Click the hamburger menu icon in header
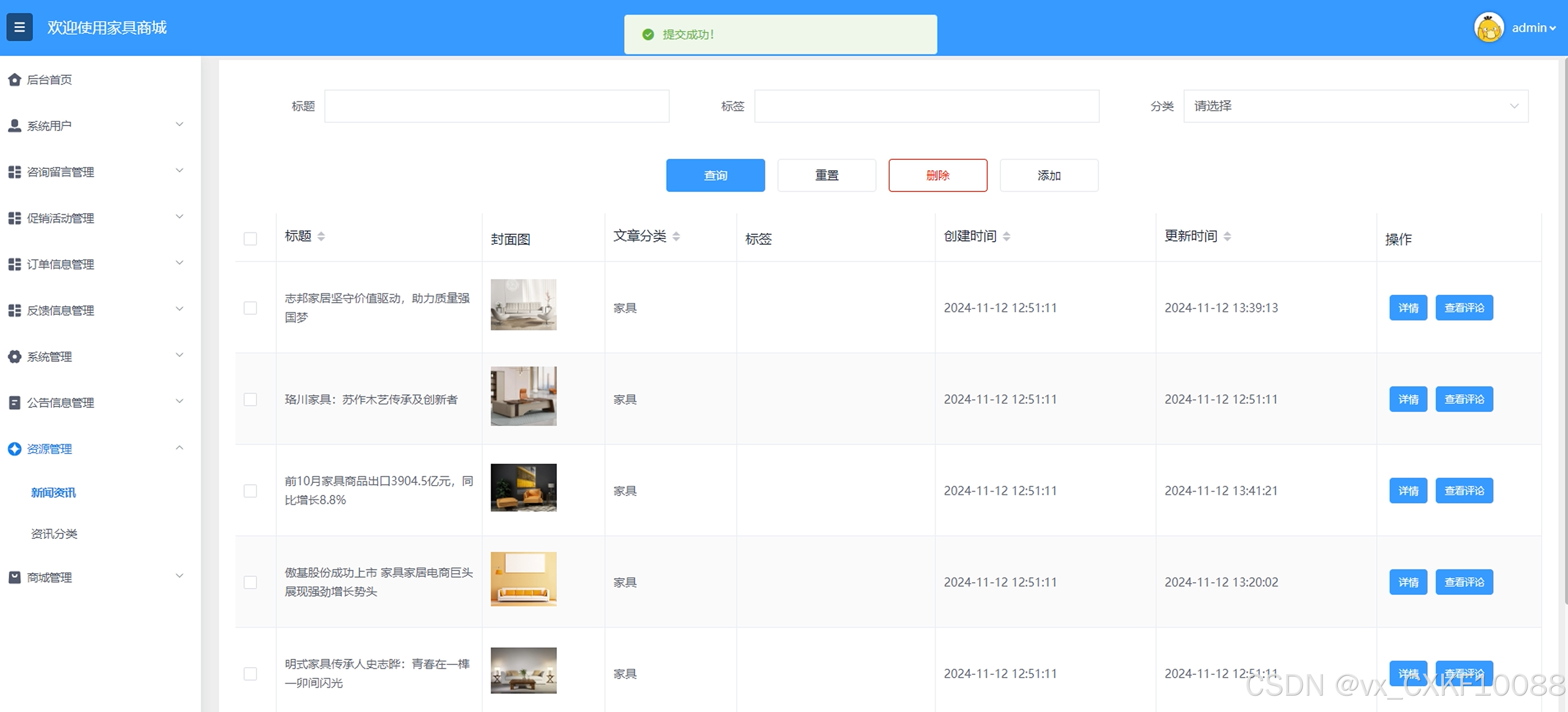The width and height of the screenshot is (1568, 712). point(20,27)
